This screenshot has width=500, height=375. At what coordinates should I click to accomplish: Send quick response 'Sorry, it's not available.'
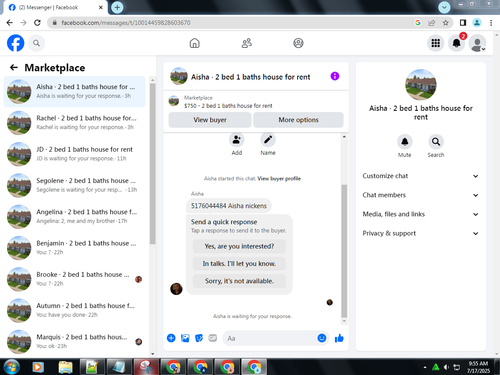pyautogui.click(x=239, y=281)
